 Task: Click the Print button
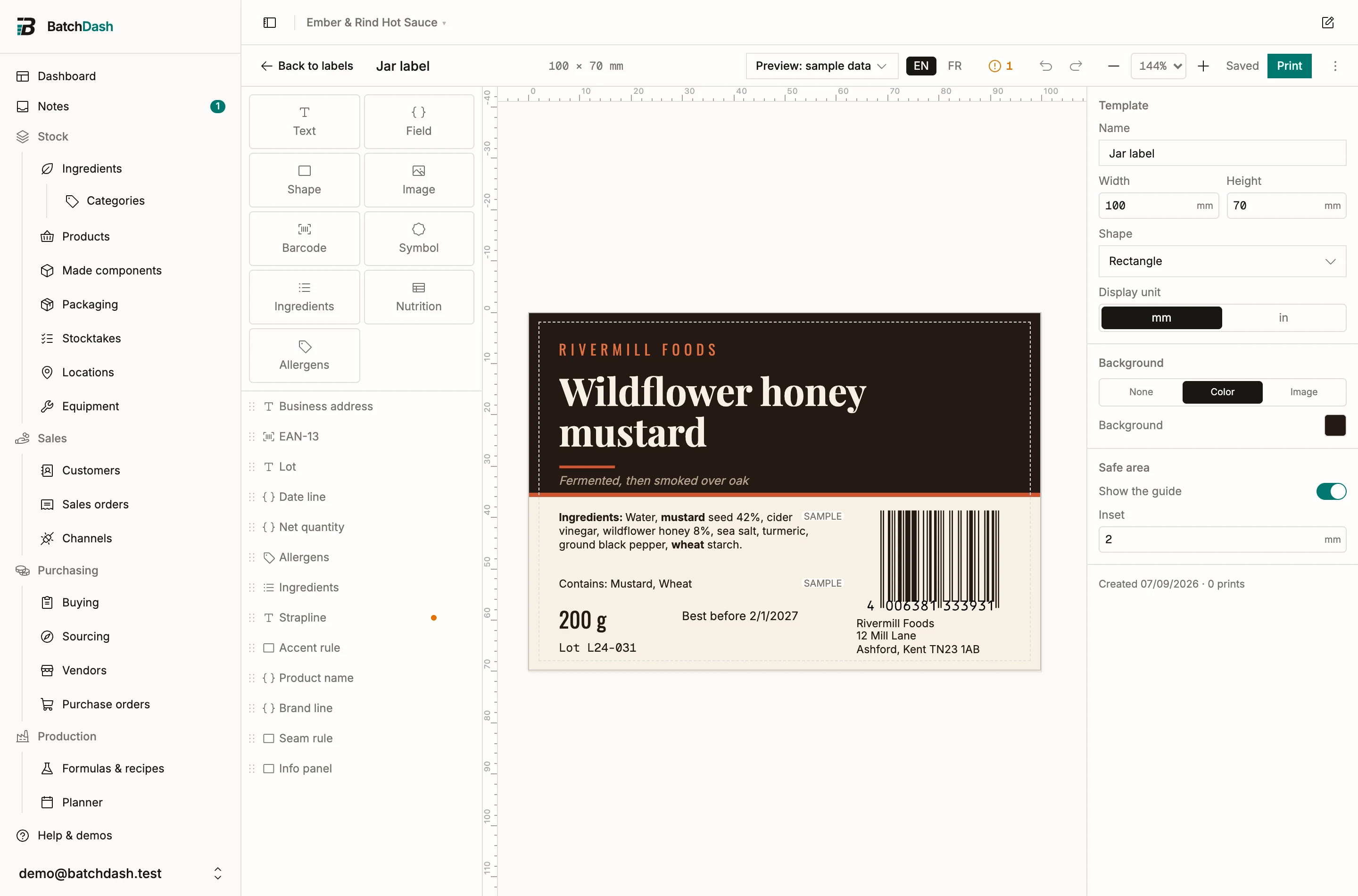tap(1289, 66)
